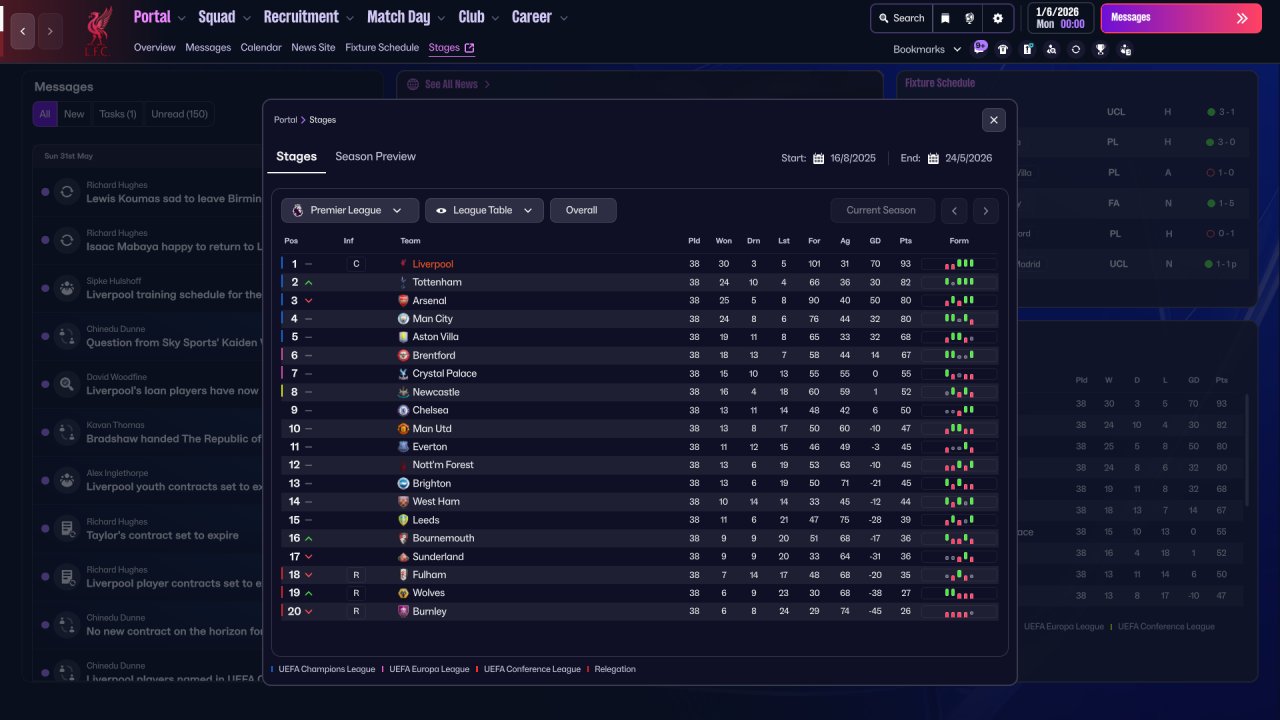Viewport: 1280px width, 720px height.
Task: Open settings gear in top bar
Action: pos(997,18)
